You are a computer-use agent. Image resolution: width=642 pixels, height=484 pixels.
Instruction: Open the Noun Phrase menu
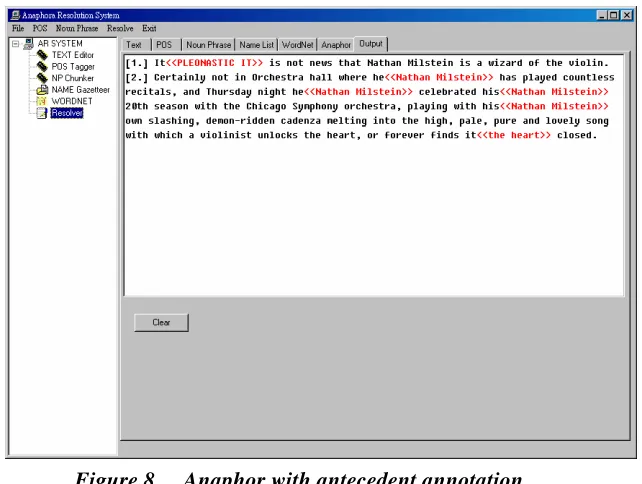click(x=77, y=28)
